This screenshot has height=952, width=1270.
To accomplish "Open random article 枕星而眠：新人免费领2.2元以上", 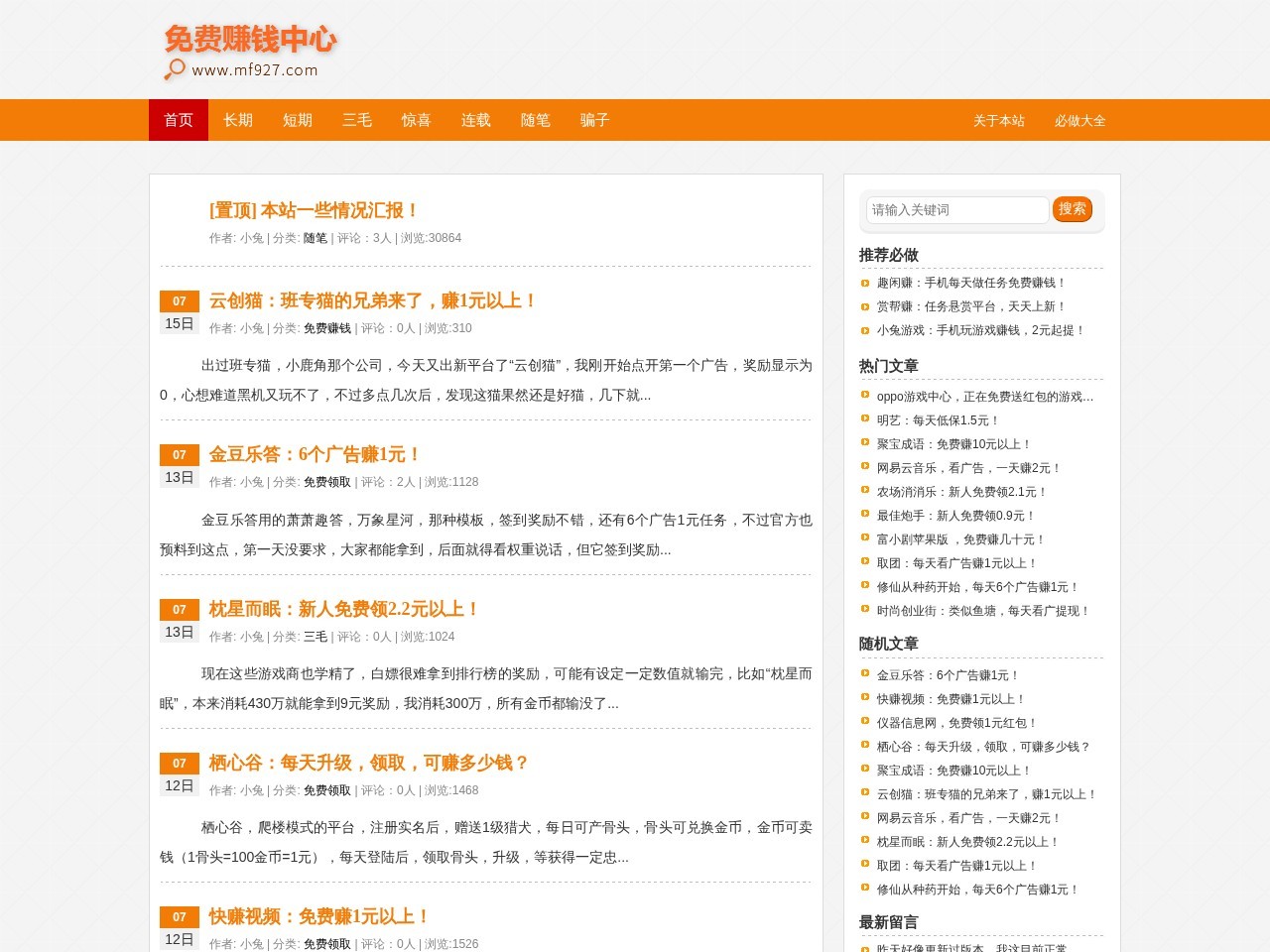I will click(968, 842).
